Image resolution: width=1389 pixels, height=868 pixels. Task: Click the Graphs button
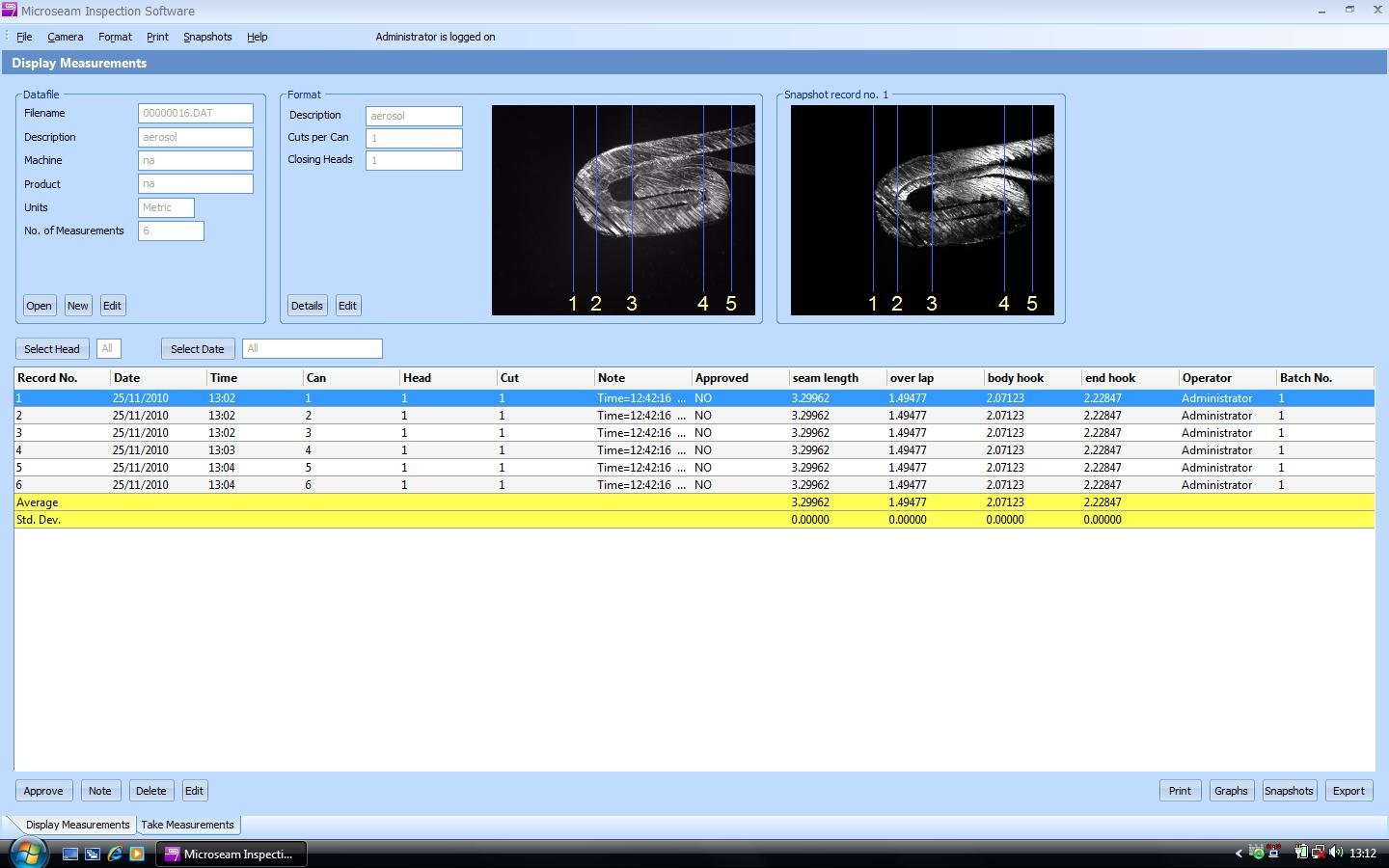(1231, 791)
